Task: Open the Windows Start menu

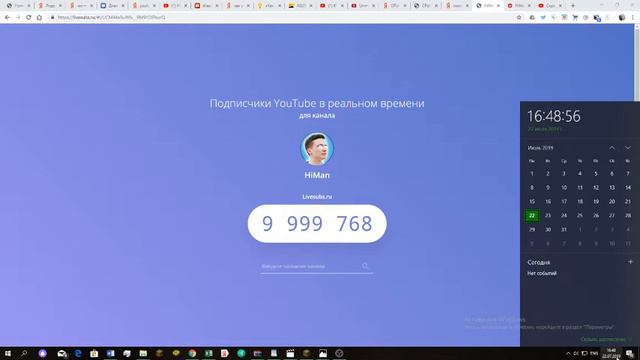Action: coord(8,353)
